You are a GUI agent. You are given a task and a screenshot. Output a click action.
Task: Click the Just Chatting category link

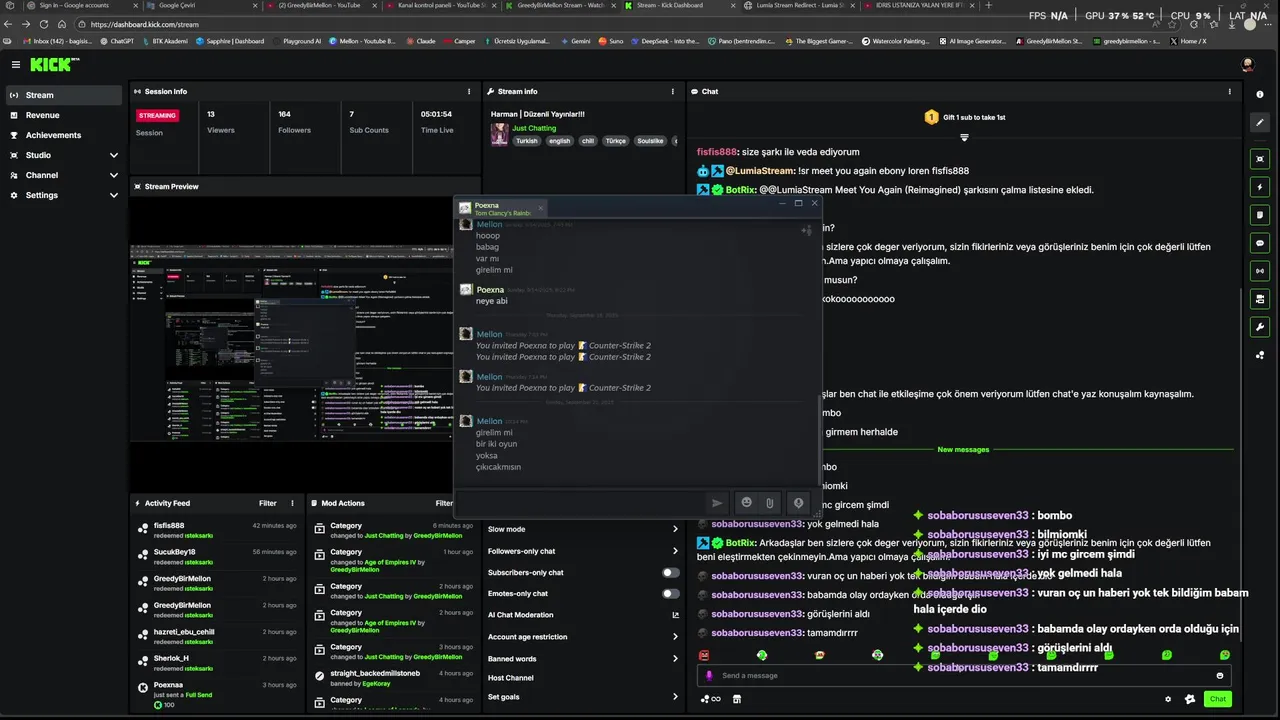534,128
